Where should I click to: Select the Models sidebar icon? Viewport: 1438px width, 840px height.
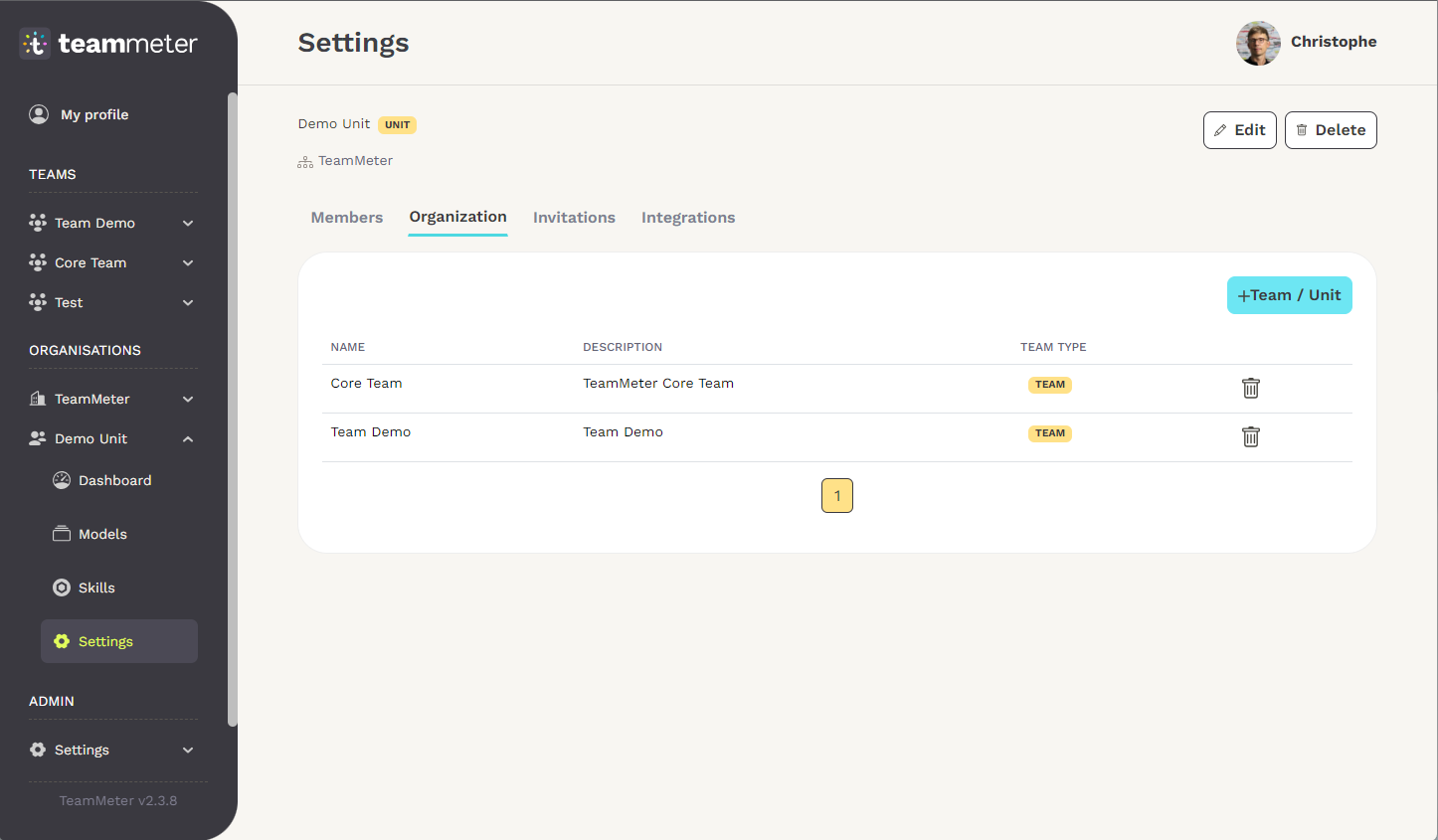pyautogui.click(x=62, y=534)
